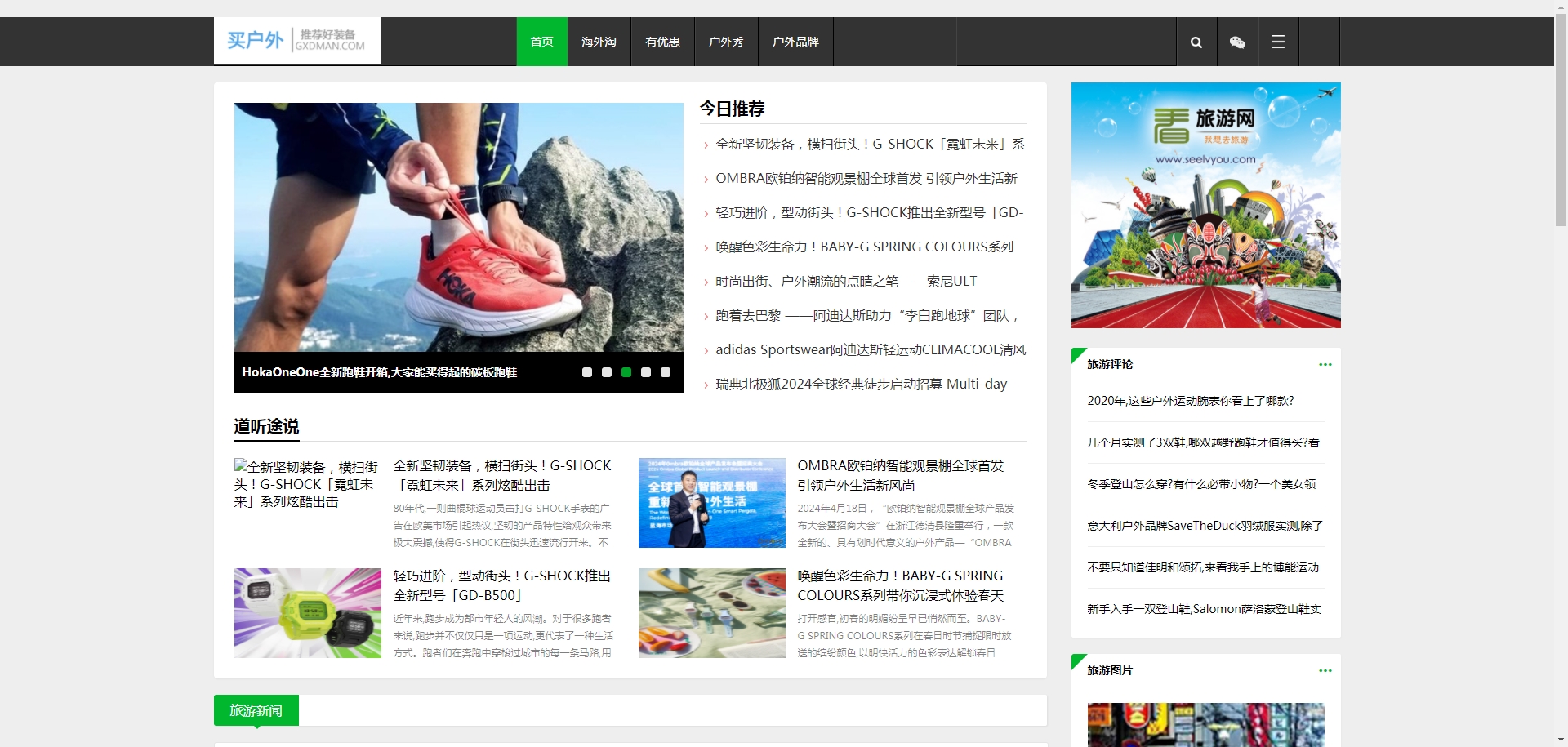Click HokaOneOne carousel caption

pyautogui.click(x=380, y=372)
